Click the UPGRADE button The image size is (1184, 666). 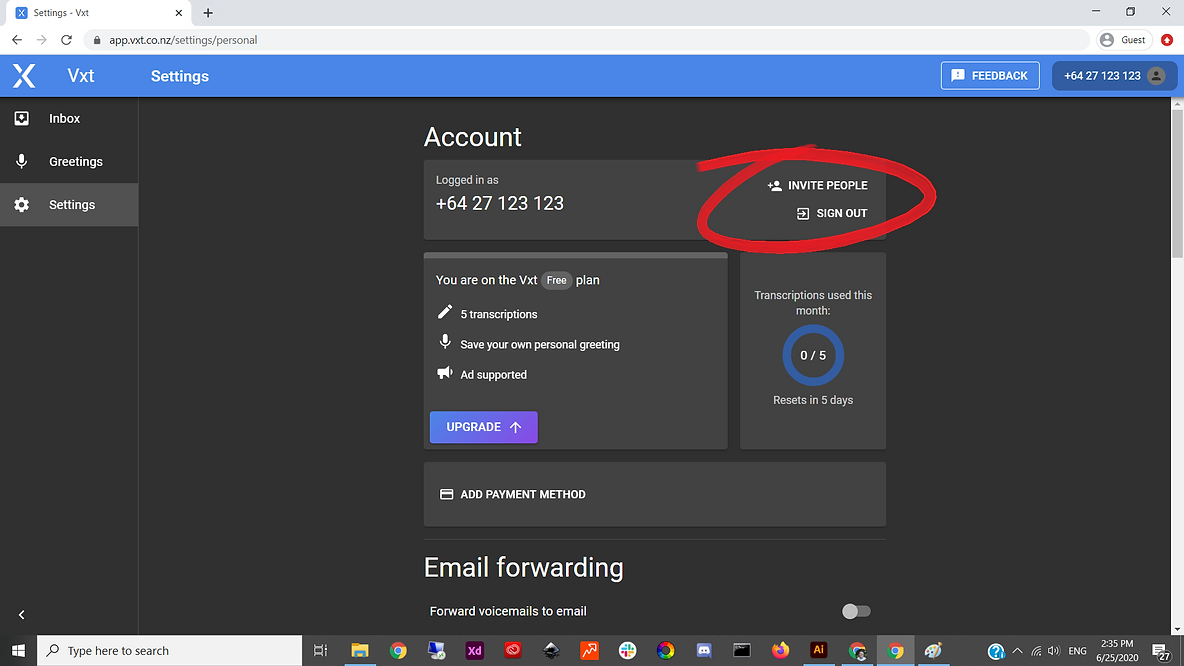[483, 427]
